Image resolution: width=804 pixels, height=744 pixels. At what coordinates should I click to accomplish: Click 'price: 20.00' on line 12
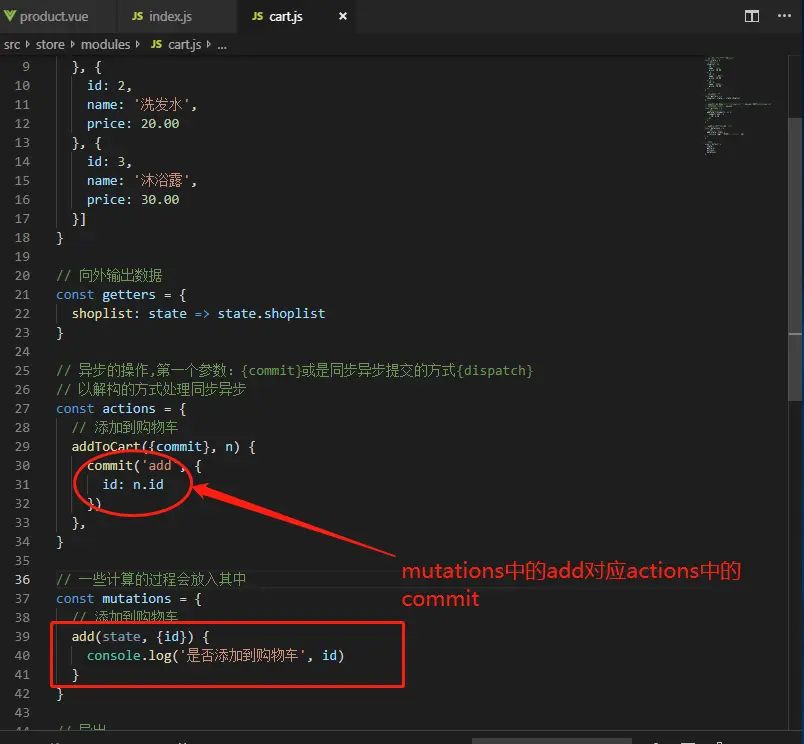click(x=133, y=124)
